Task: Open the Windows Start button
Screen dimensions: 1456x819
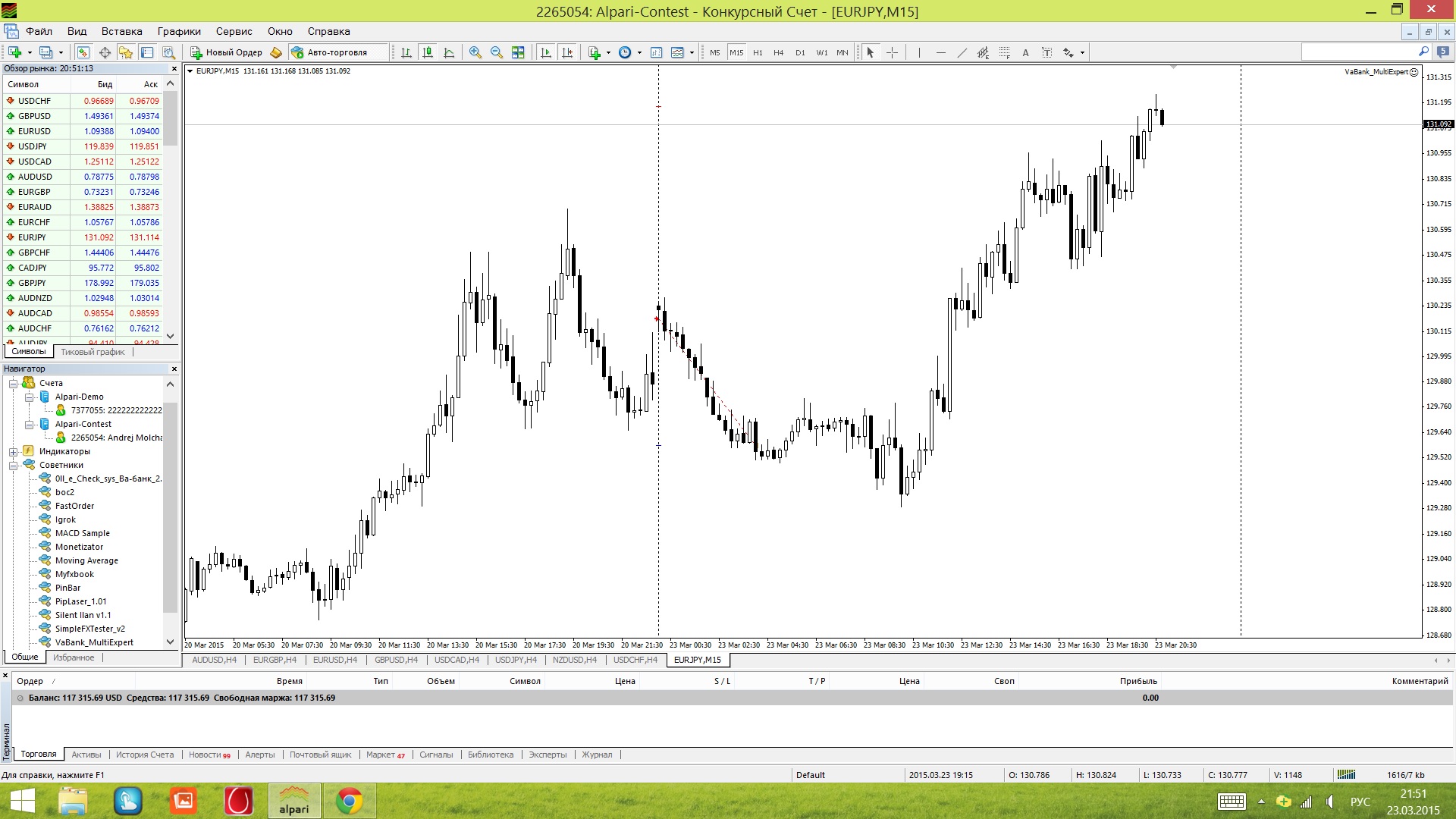Action: 23,801
